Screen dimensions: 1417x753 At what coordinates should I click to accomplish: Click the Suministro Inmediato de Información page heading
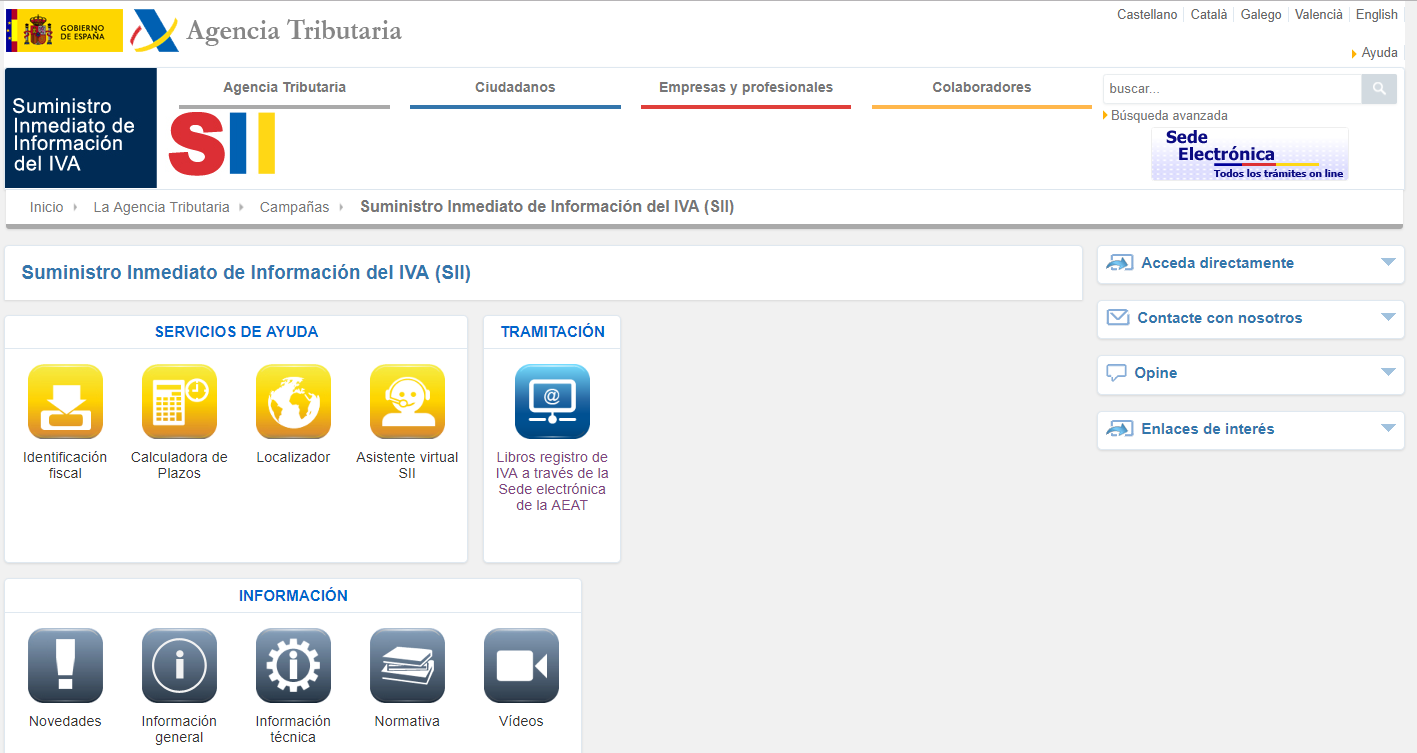[246, 272]
